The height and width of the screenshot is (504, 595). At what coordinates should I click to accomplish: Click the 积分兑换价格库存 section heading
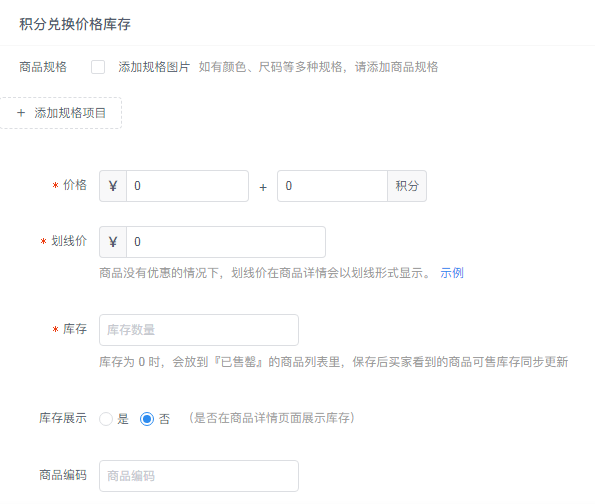(75, 24)
